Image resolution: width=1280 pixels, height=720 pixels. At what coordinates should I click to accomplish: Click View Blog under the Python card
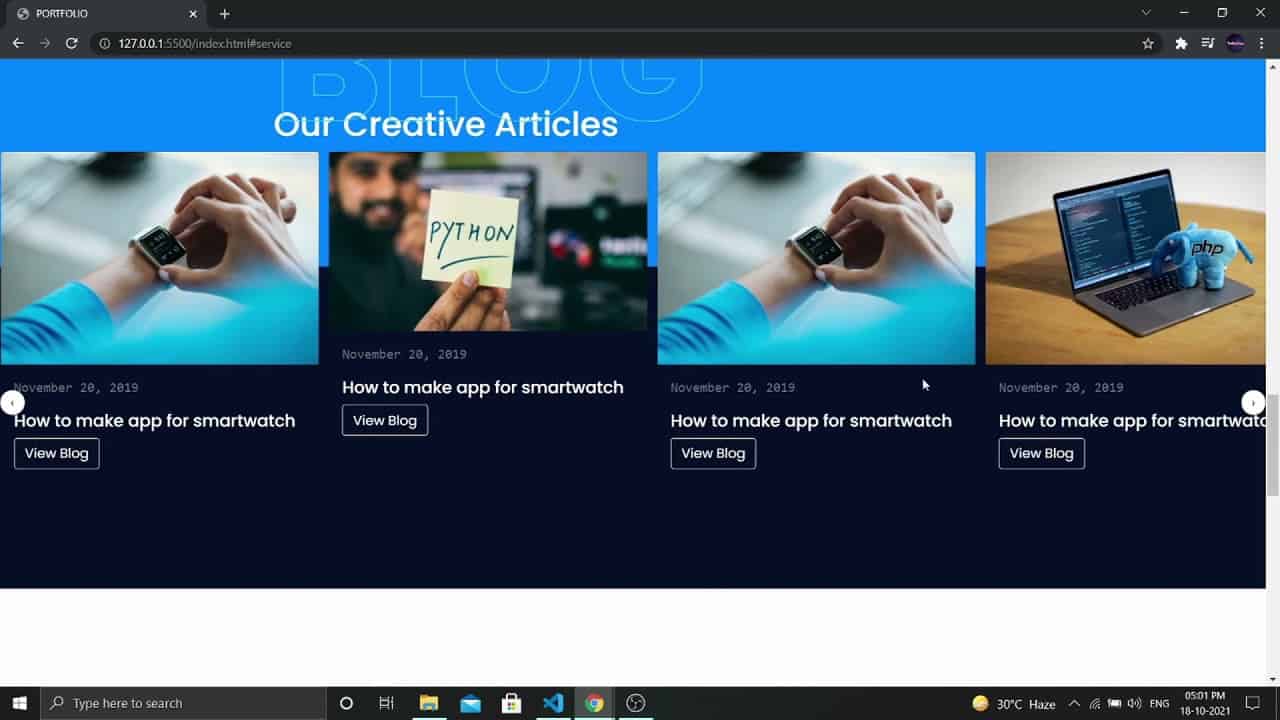pos(385,420)
